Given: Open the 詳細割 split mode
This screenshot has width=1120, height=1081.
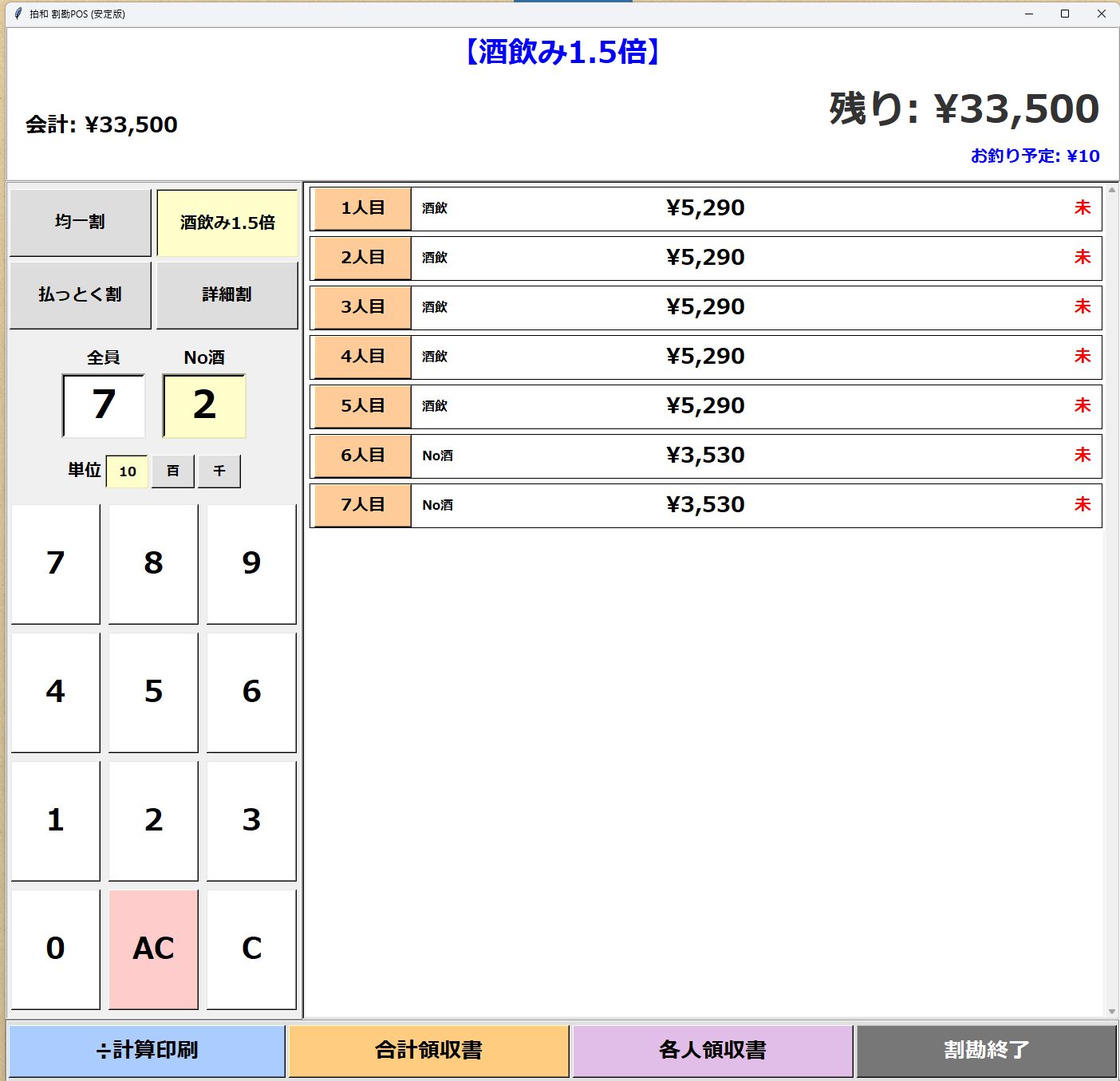Looking at the screenshot, I should 227,294.
